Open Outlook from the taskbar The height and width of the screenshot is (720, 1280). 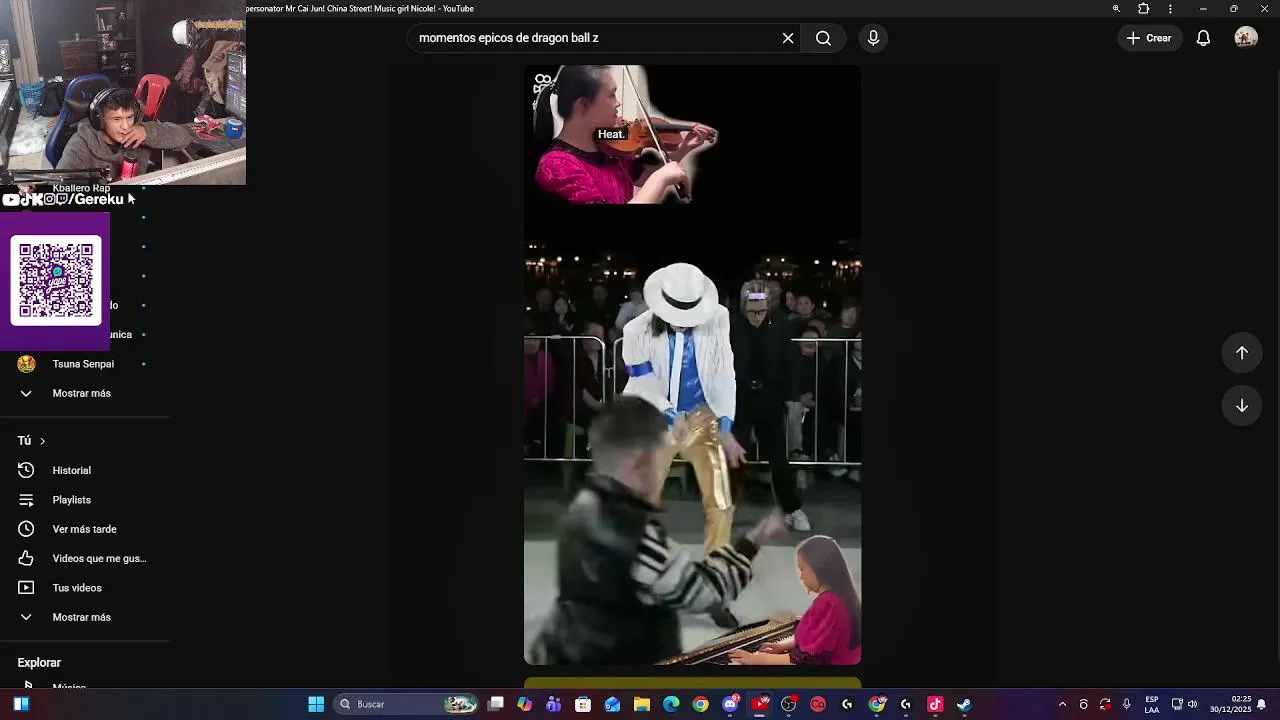[x=613, y=704]
